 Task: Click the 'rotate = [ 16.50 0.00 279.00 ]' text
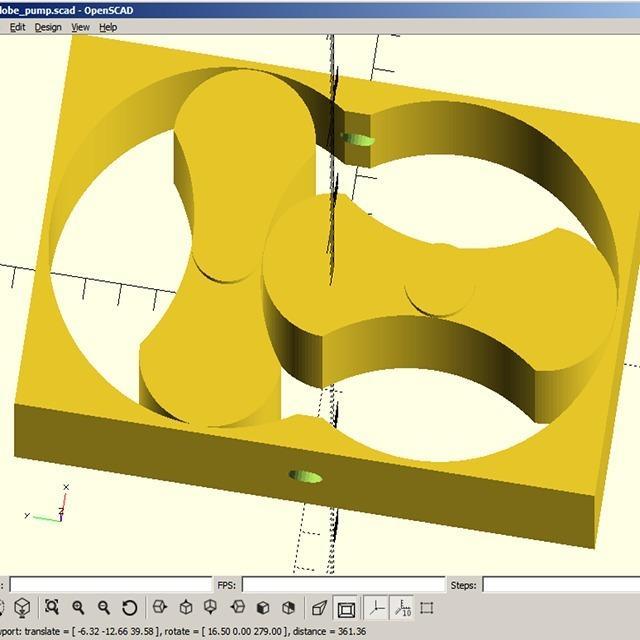[x=225, y=631]
